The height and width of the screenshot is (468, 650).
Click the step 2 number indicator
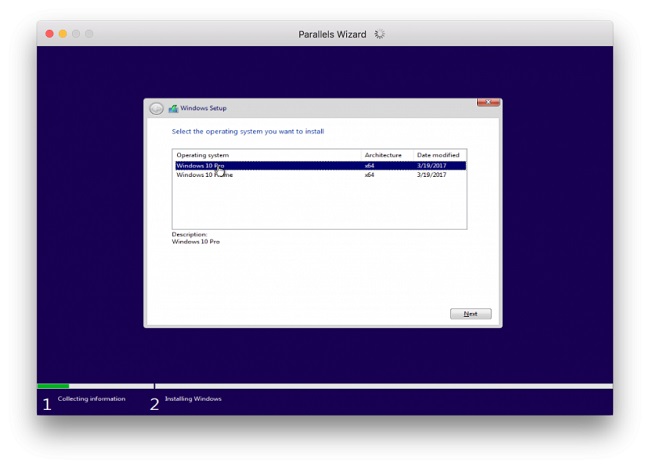click(x=154, y=404)
